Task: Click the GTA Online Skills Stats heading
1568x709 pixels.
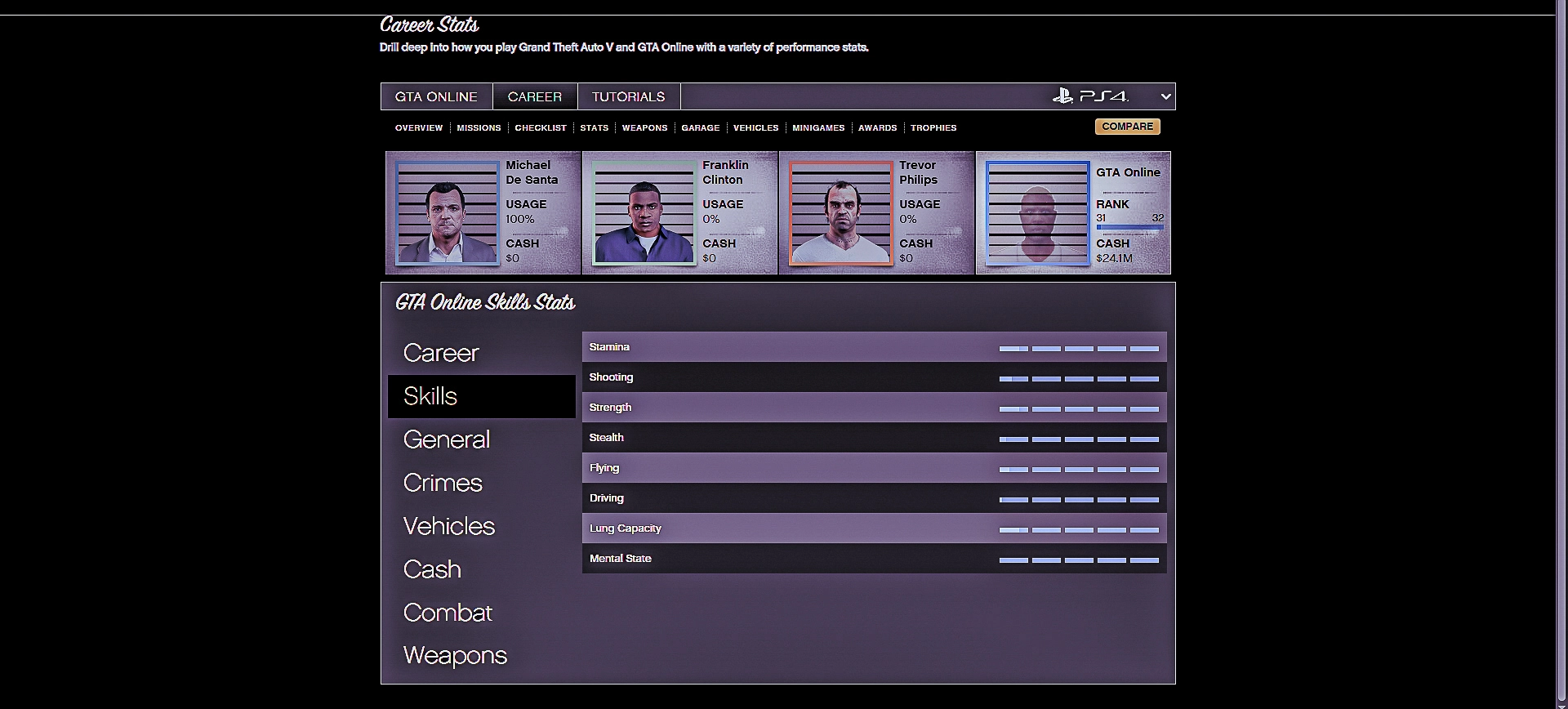Action: (485, 303)
